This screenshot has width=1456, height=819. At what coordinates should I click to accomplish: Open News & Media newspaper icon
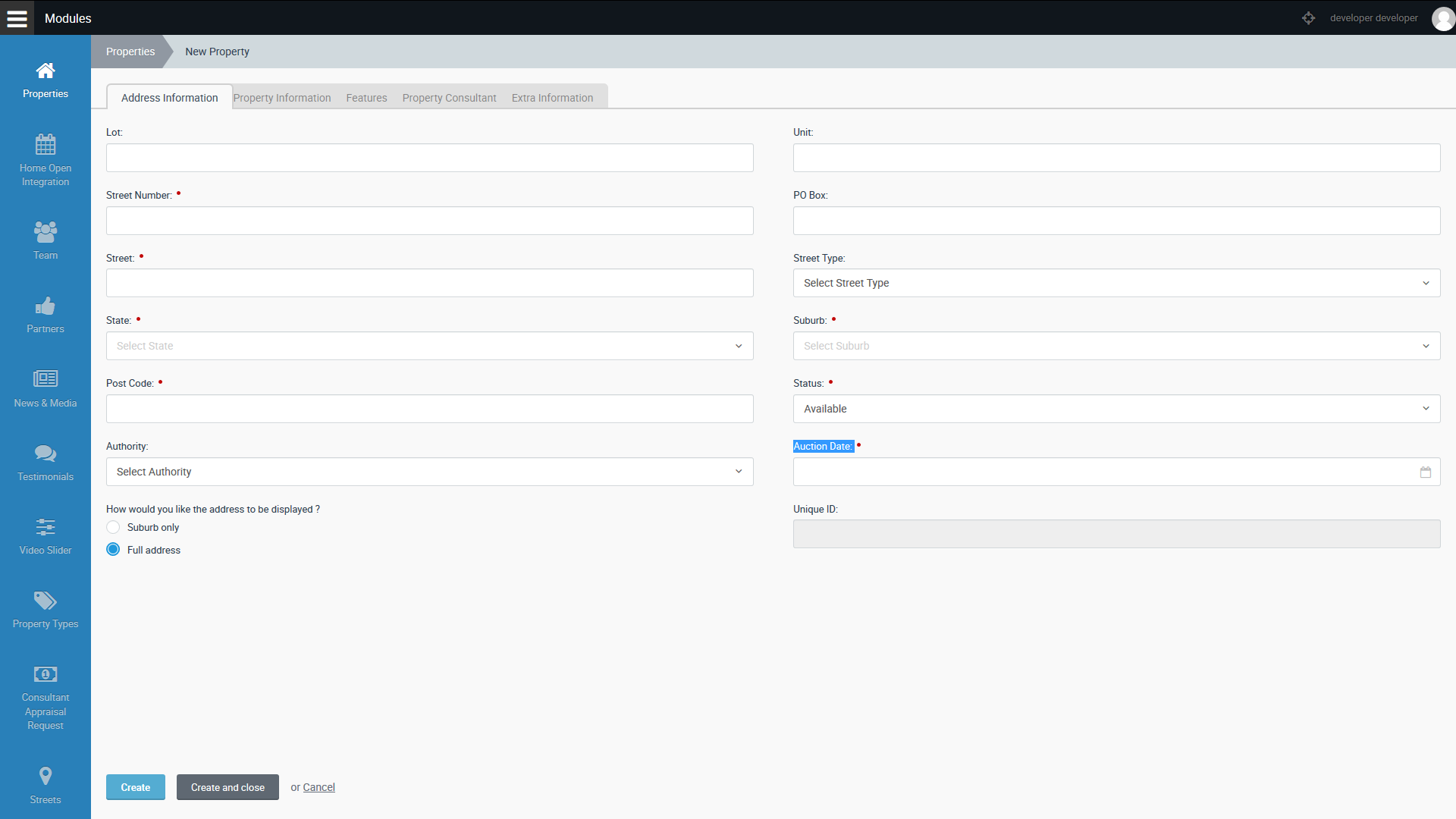tap(45, 378)
